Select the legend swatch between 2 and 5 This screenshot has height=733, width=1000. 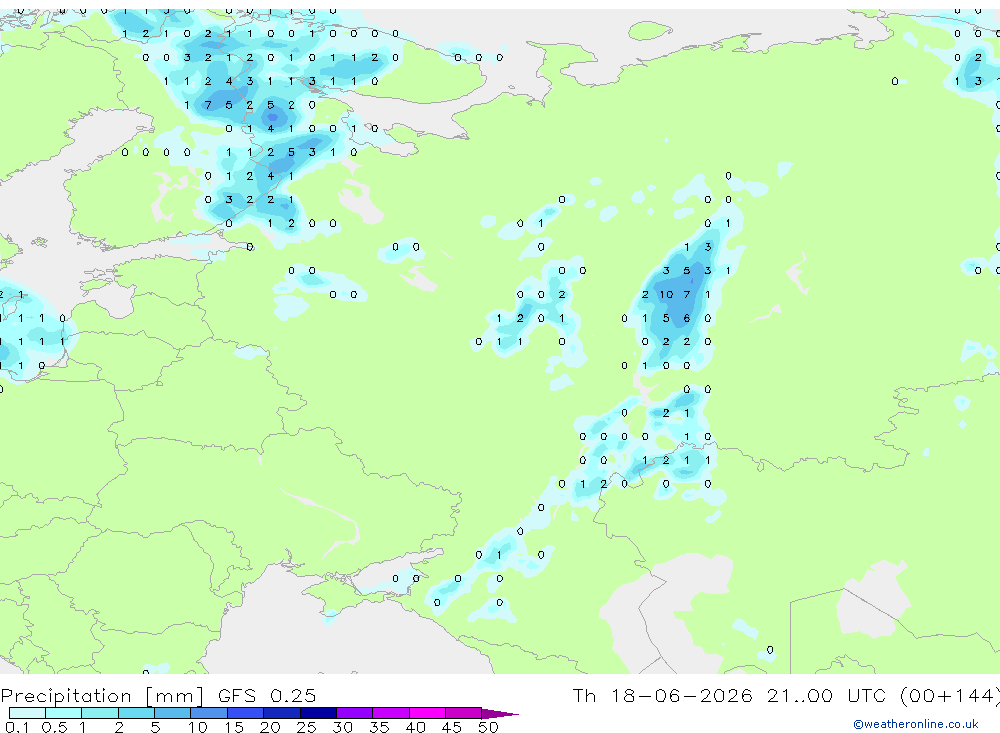pos(136,713)
